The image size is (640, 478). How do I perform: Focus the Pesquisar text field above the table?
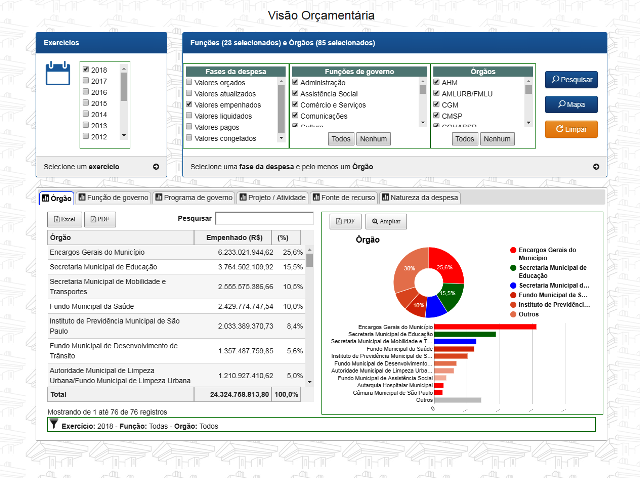tap(264, 218)
